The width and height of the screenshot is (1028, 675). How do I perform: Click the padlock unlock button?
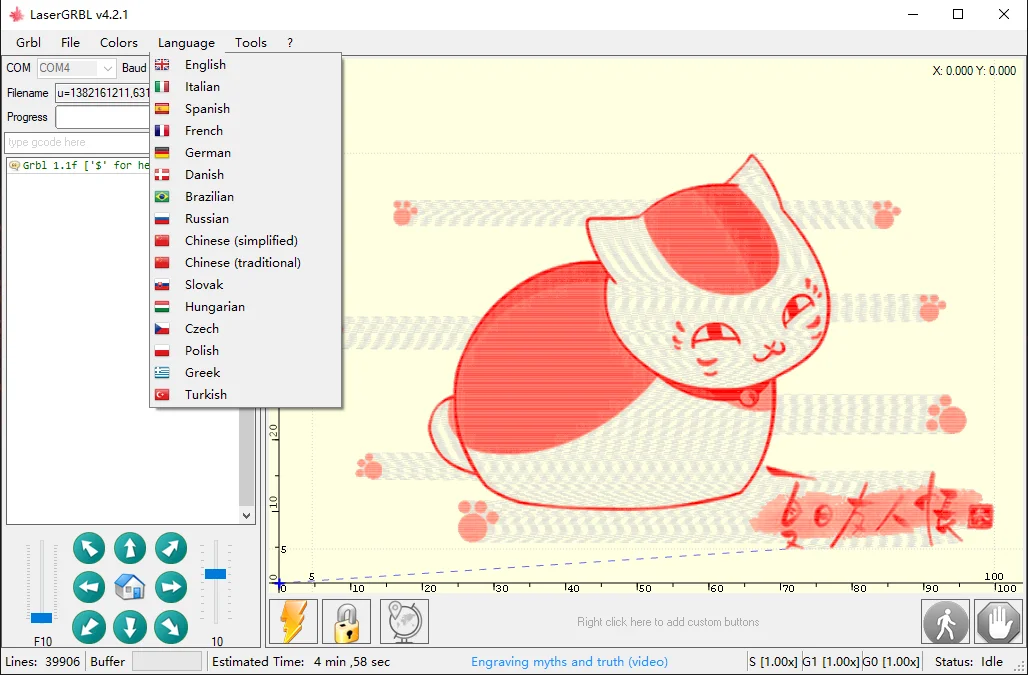tap(346, 621)
